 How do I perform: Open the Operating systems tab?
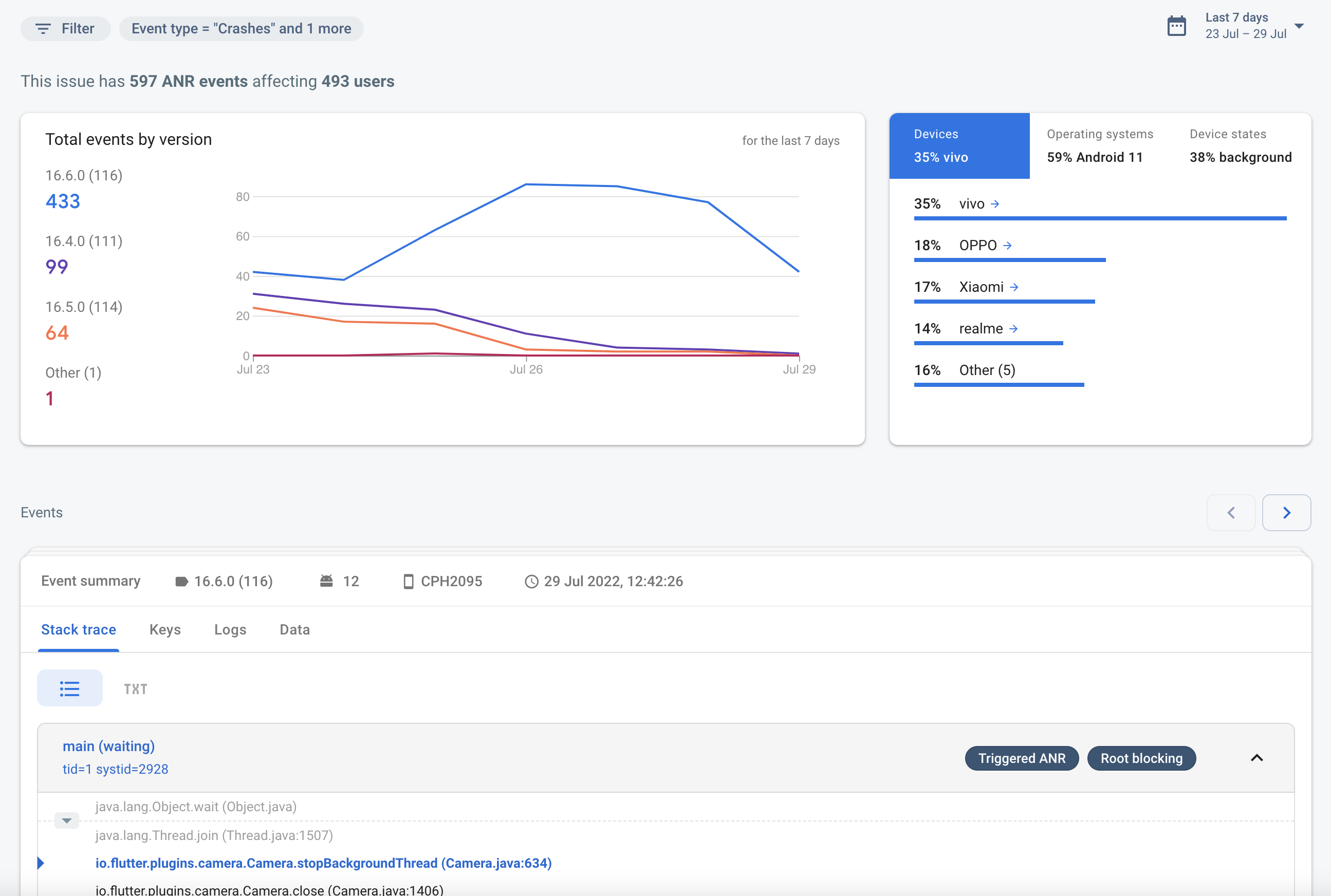pyautogui.click(x=1100, y=146)
